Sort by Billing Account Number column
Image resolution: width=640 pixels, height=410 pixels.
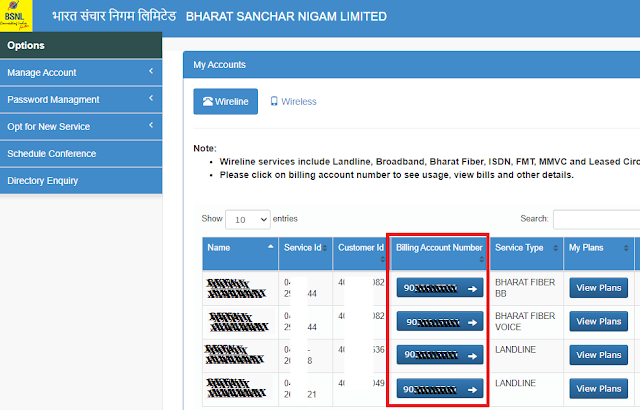440,254
